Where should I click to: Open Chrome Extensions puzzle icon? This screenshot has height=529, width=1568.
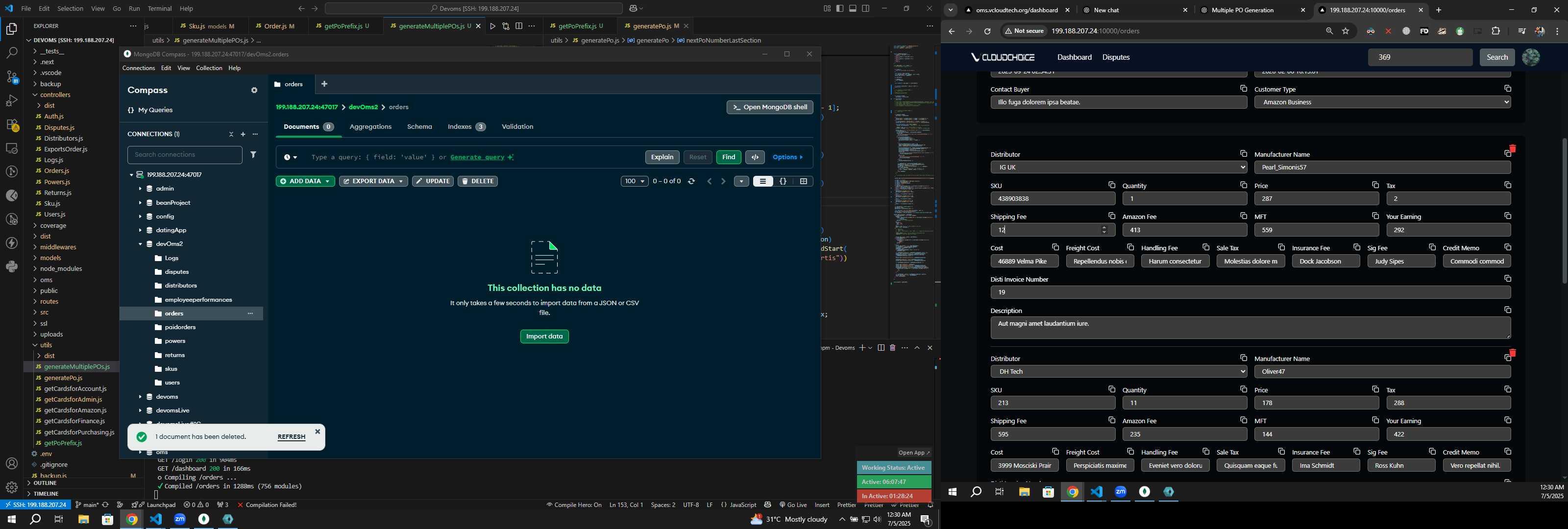1495,32
